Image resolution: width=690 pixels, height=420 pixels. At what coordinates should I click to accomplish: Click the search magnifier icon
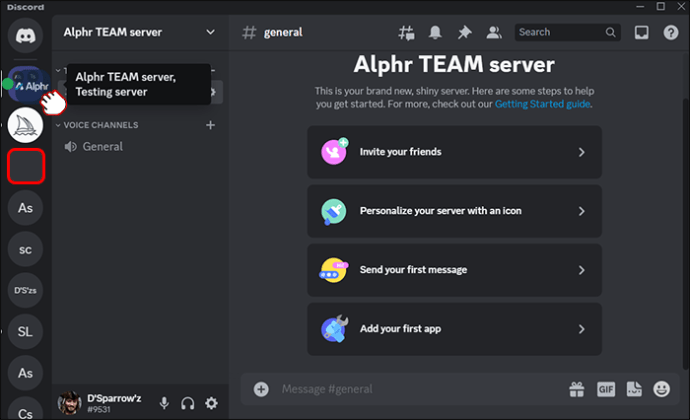pyautogui.click(x=610, y=32)
